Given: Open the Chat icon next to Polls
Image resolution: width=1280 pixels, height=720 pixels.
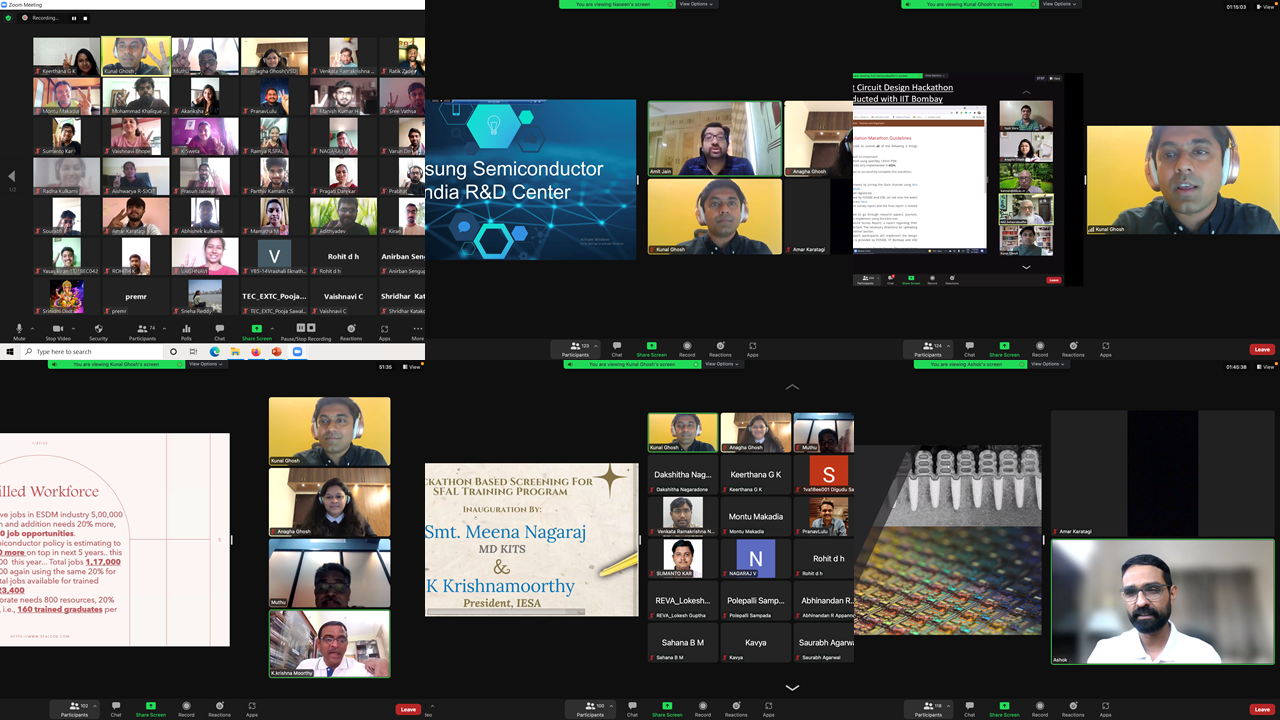Looking at the screenshot, I should pos(220,329).
